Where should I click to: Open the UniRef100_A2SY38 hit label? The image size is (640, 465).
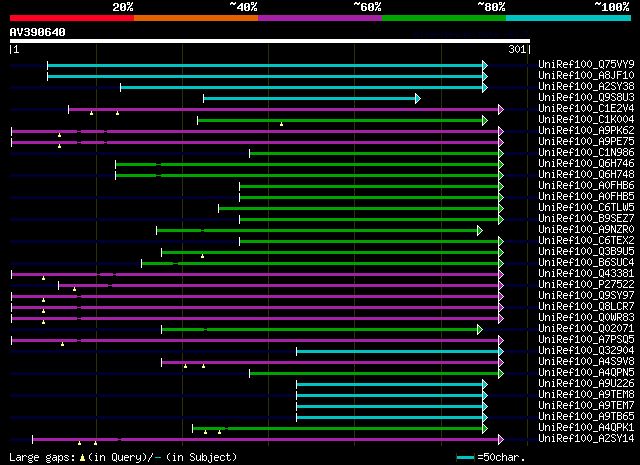click(x=586, y=86)
